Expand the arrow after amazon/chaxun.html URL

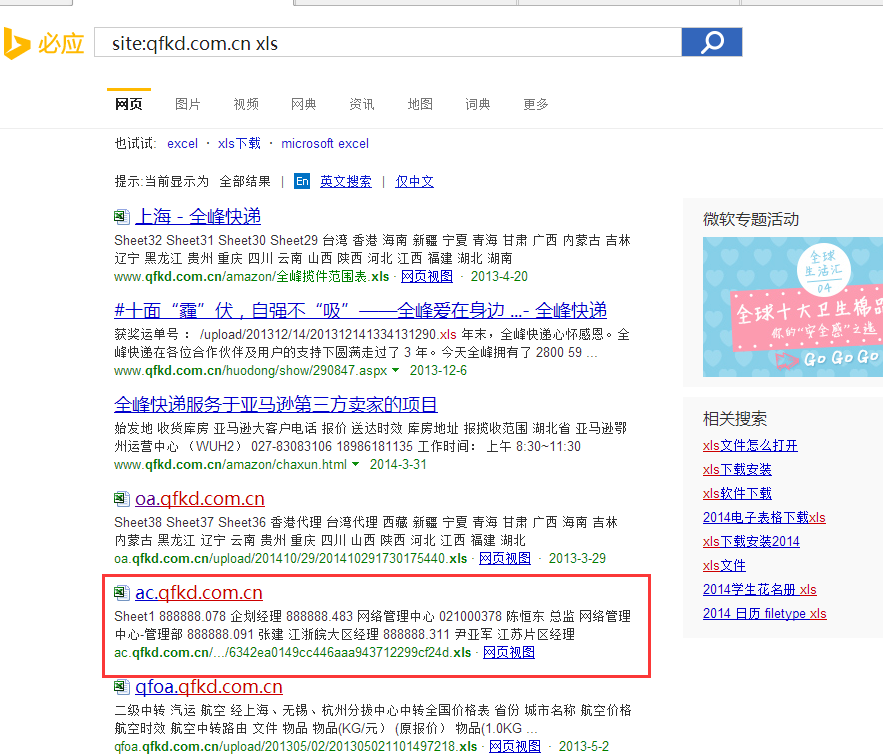355,464
